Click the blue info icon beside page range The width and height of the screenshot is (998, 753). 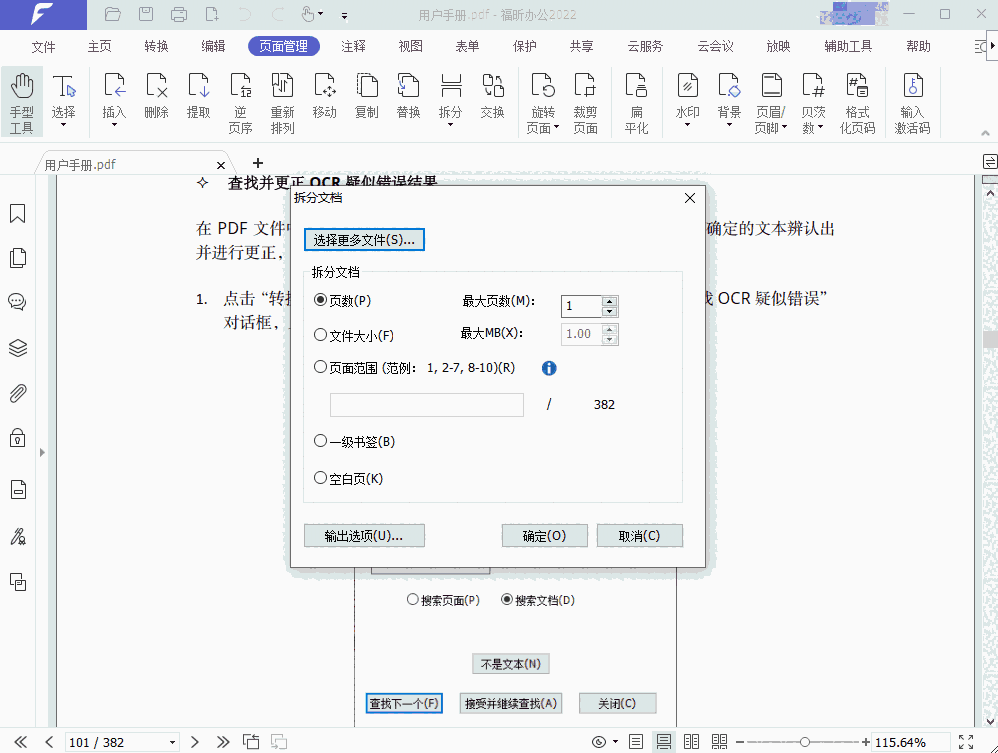549,368
